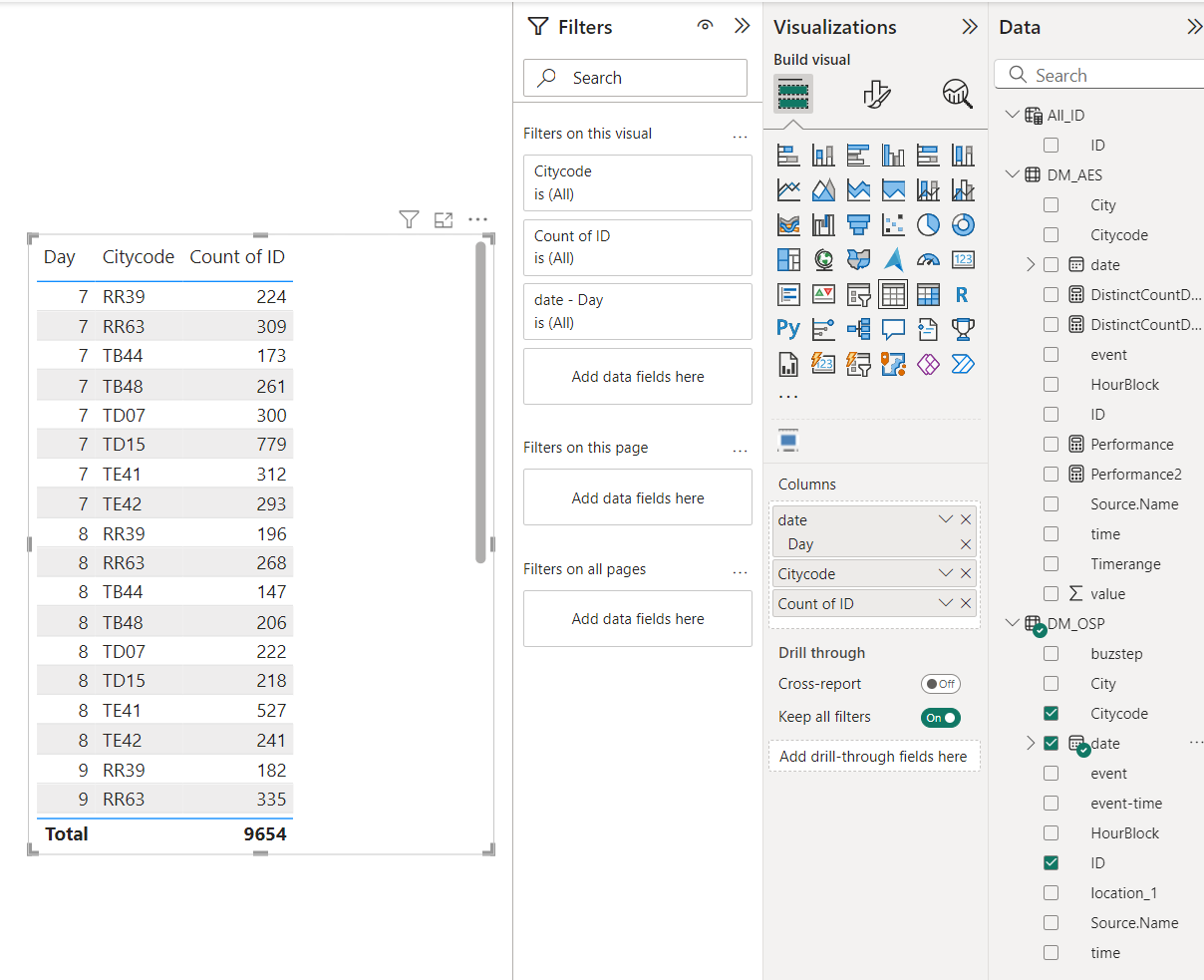Open dropdown for date column field
The image size is (1204, 980).
click(x=946, y=519)
